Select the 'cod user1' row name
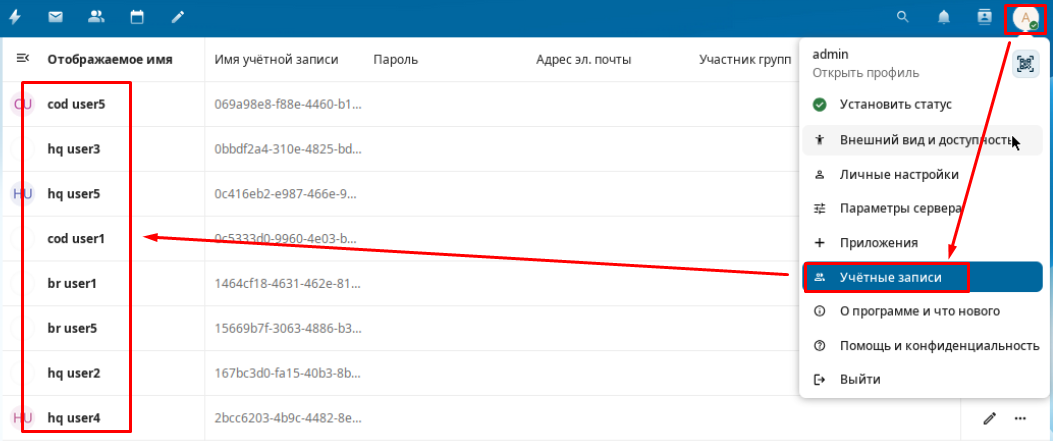 pos(76,239)
